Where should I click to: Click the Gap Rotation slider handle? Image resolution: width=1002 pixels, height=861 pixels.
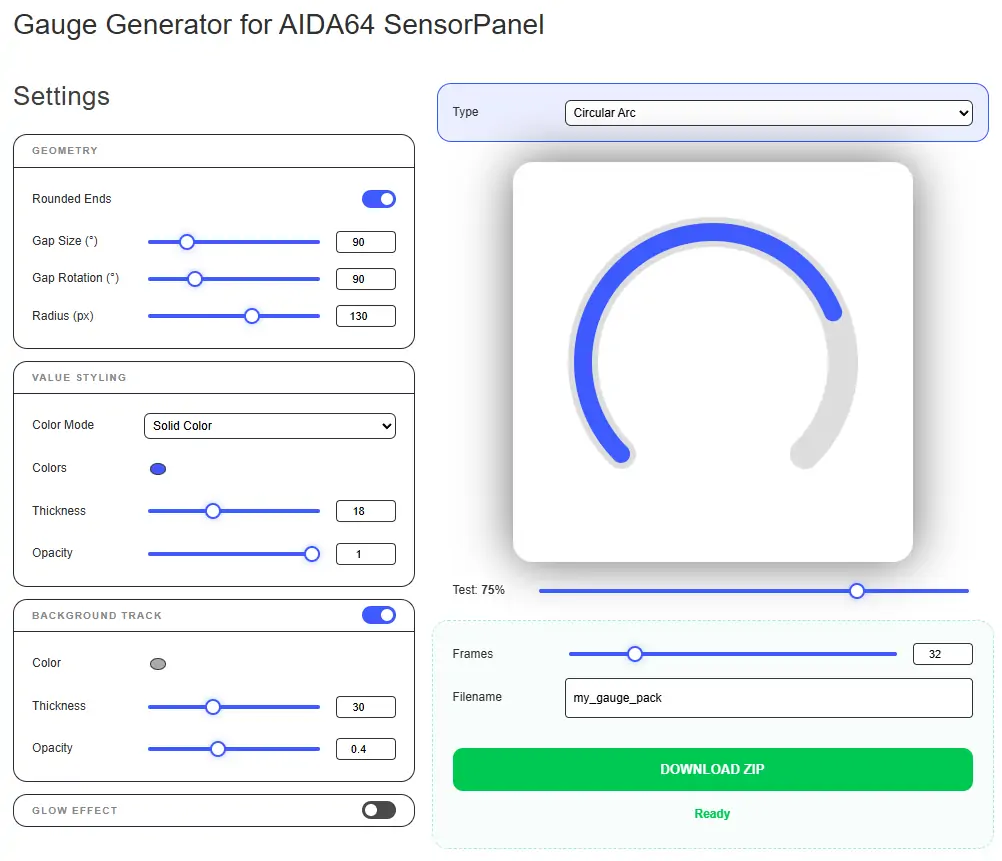point(195,279)
